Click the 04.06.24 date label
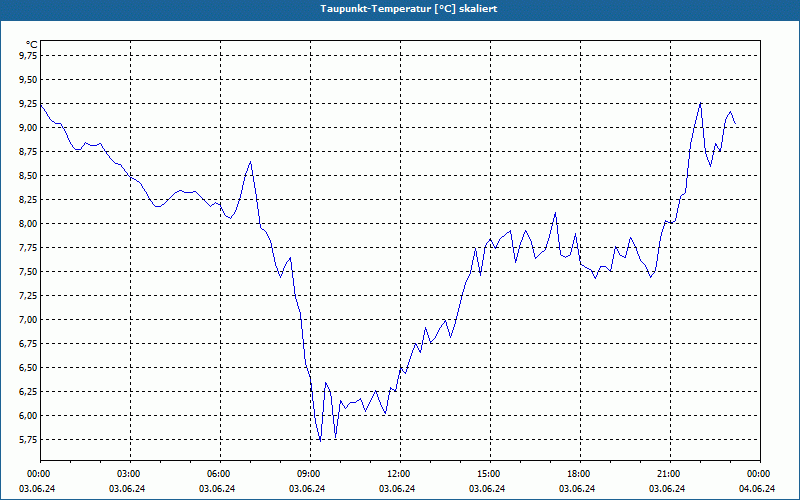 pos(757,488)
